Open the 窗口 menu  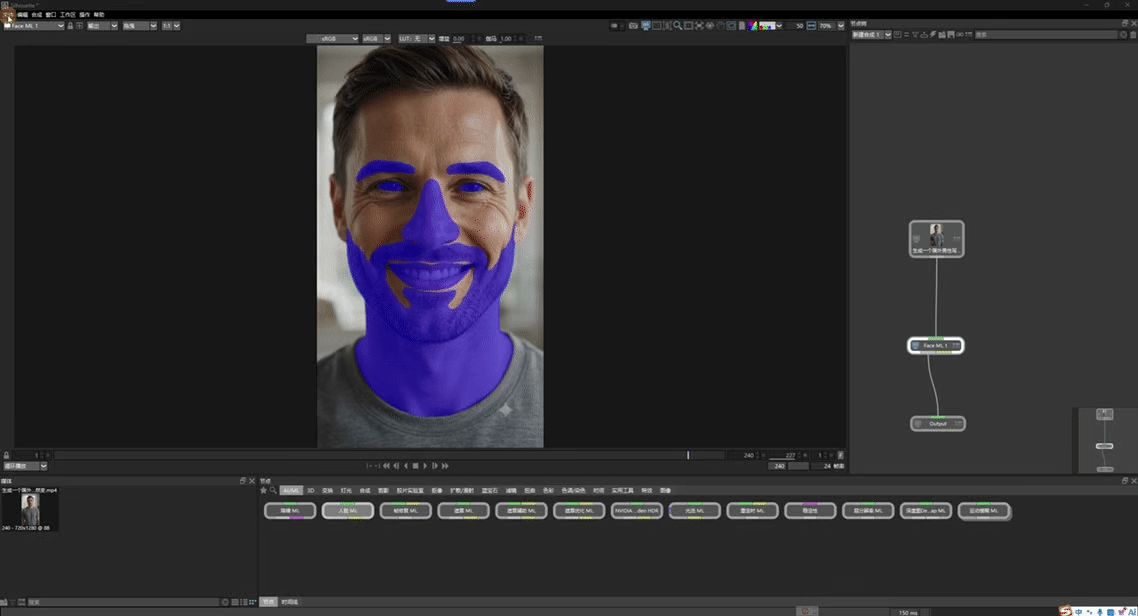(51, 15)
